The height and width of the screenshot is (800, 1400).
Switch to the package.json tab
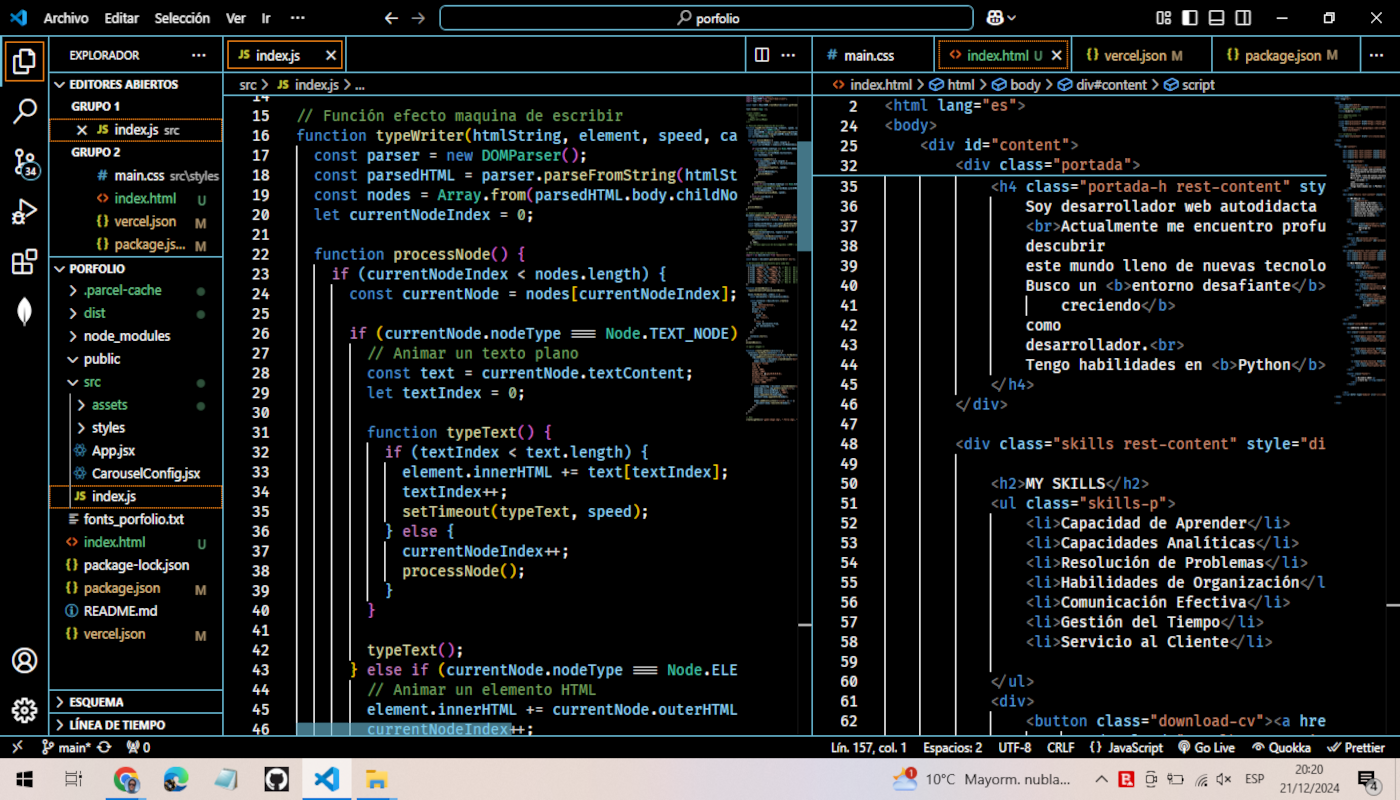[1287, 55]
